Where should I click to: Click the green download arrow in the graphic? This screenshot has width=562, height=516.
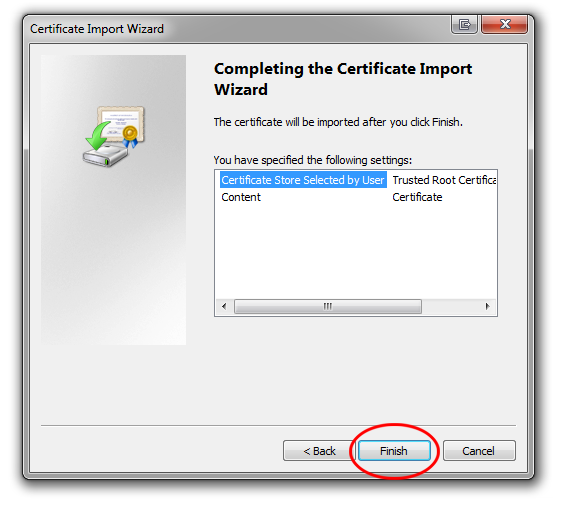[97, 135]
